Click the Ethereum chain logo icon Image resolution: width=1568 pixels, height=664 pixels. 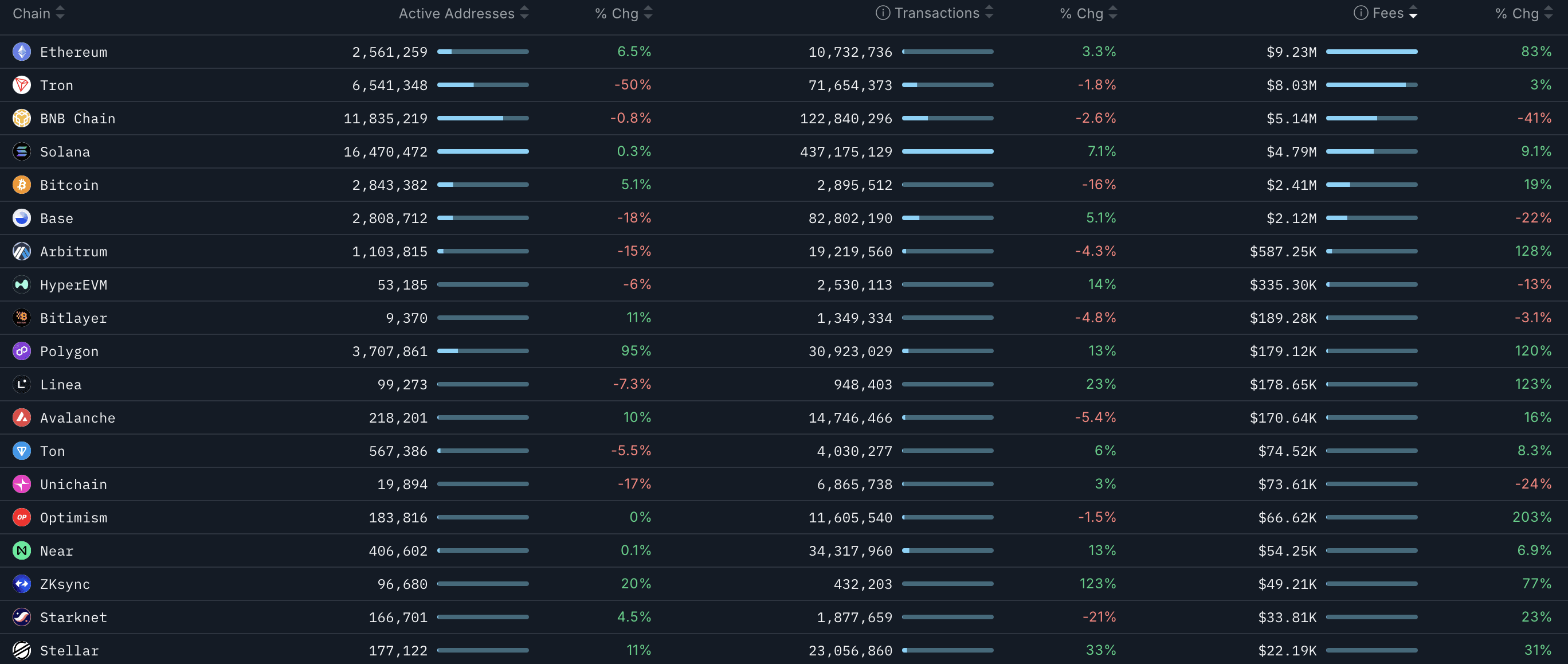(22, 52)
